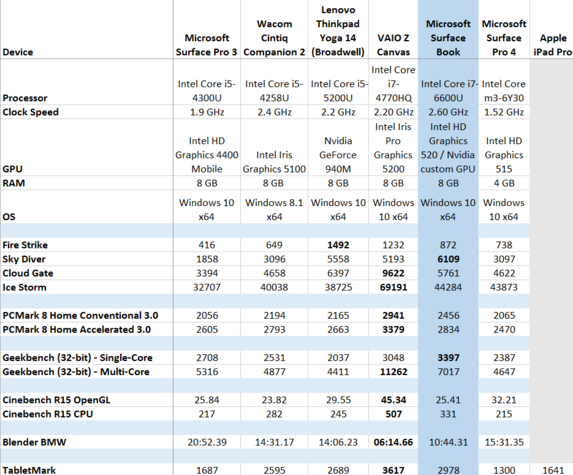Click the bold 9622 Cloud Gate score
This screenshot has width=573, height=475.
pyautogui.click(x=393, y=273)
